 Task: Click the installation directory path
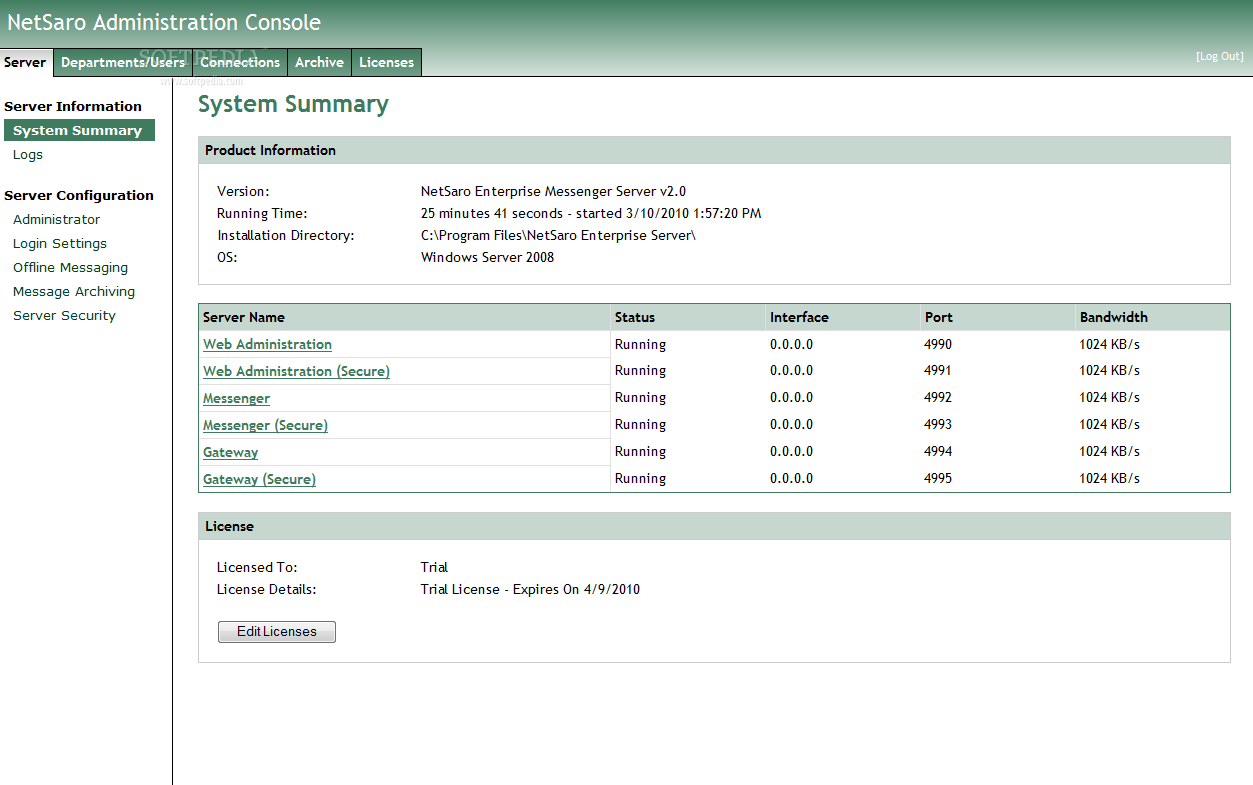558,235
